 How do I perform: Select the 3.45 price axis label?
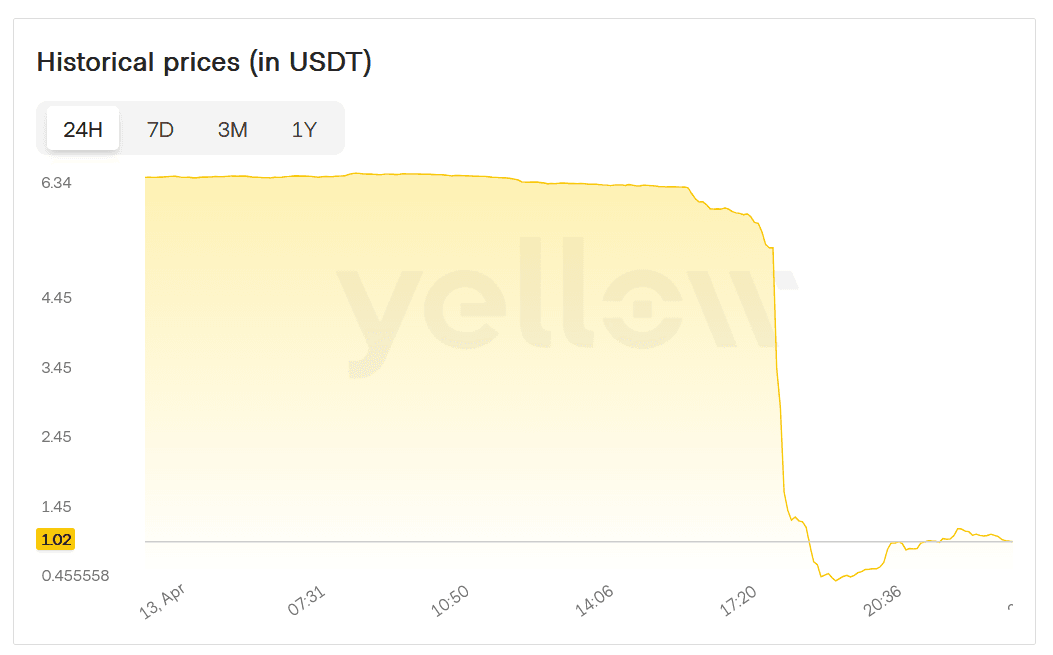(56, 368)
